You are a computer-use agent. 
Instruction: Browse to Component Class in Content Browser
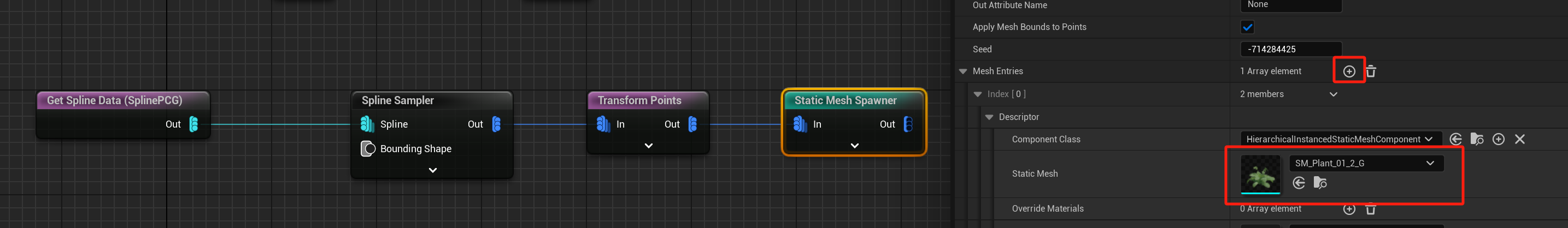[1477, 139]
